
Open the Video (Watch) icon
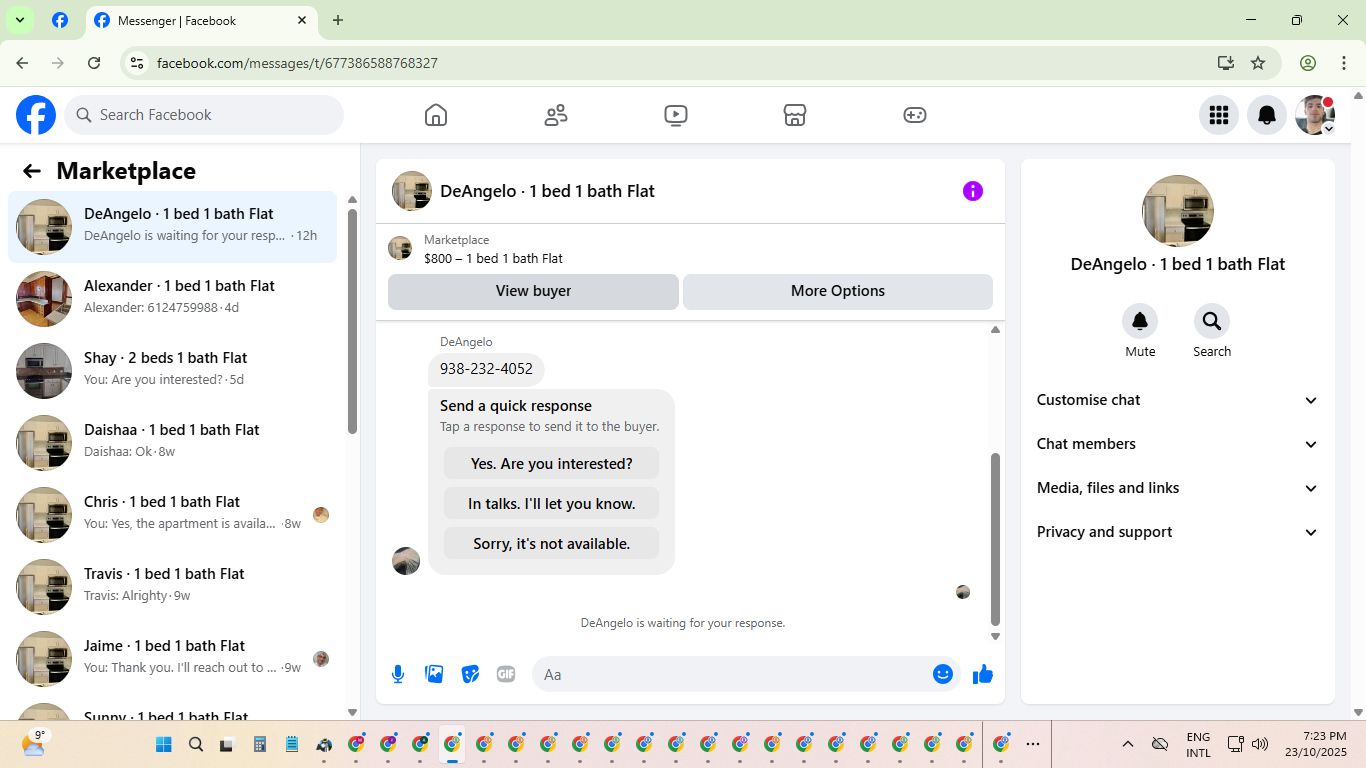[675, 115]
